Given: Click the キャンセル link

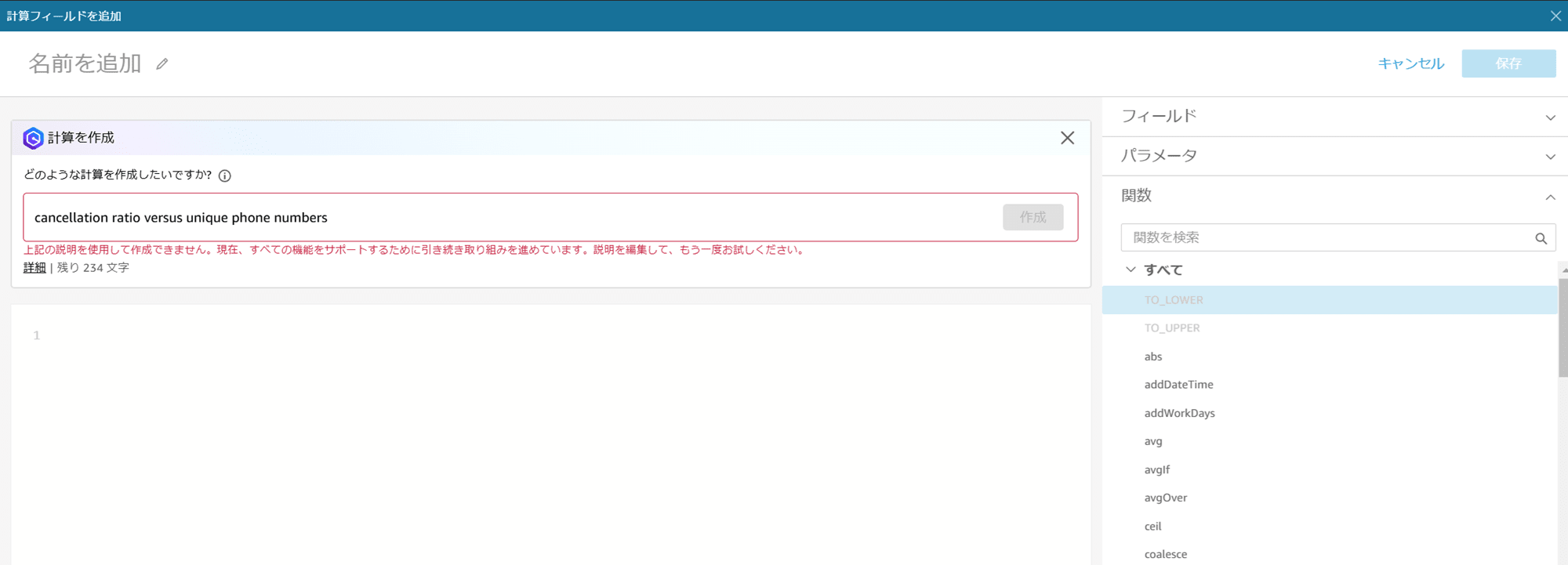Looking at the screenshot, I should click(x=1410, y=63).
